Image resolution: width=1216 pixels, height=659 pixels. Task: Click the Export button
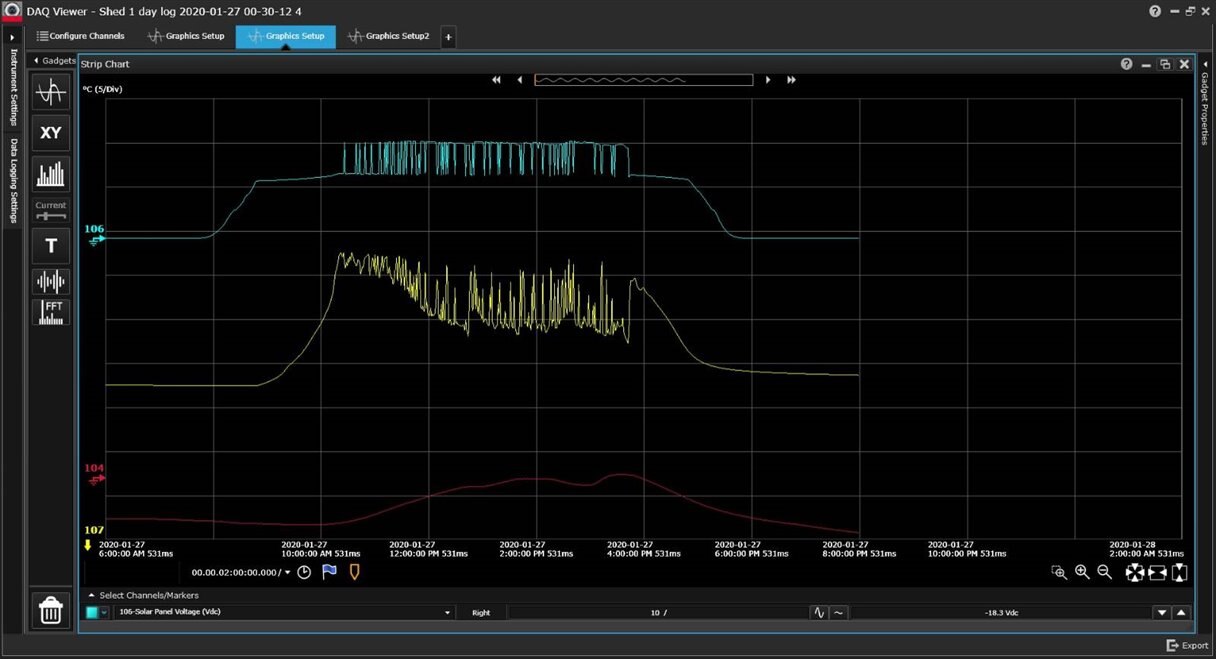(1187, 646)
